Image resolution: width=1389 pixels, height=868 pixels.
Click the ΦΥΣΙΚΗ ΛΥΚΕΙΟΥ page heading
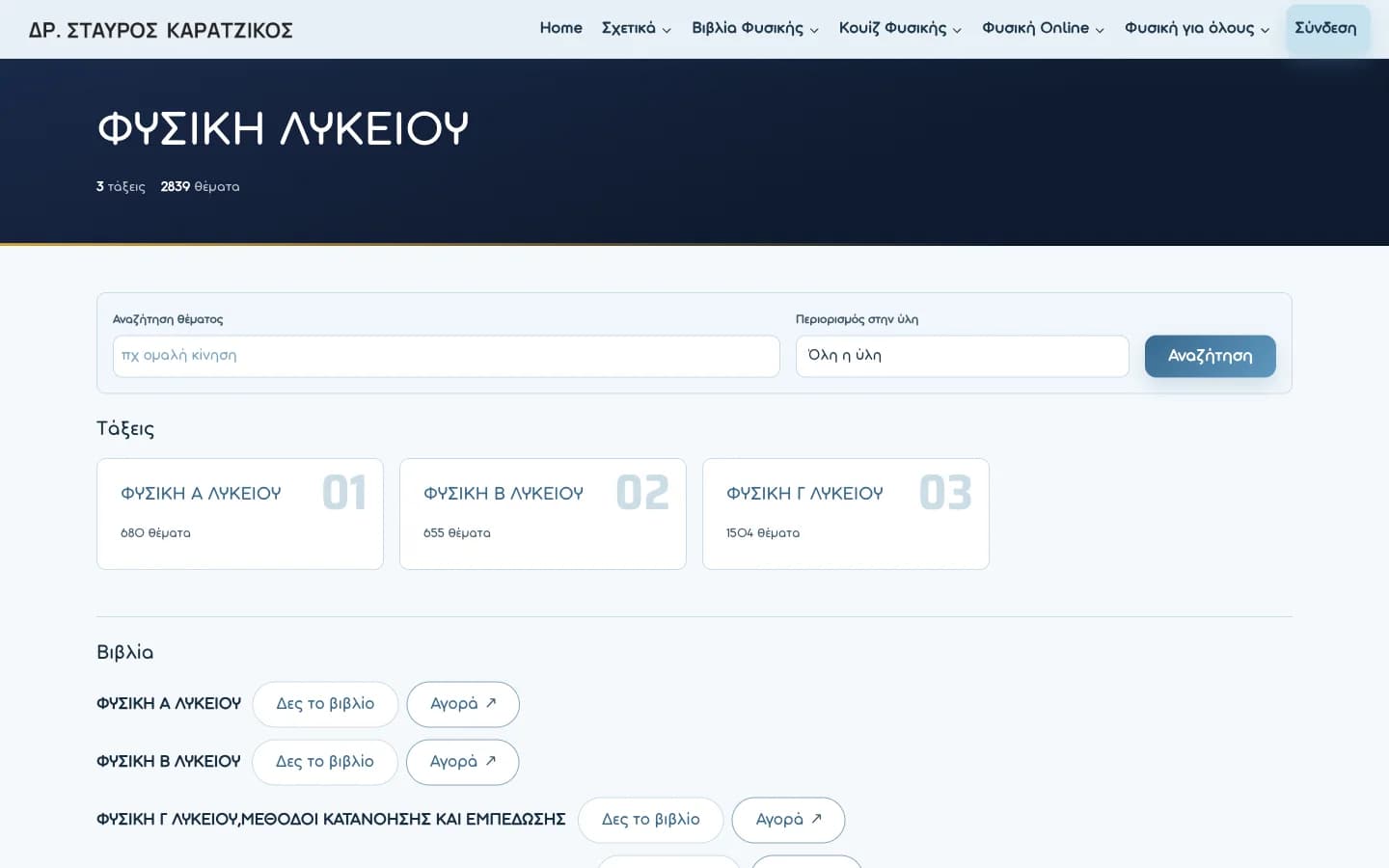[284, 128]
